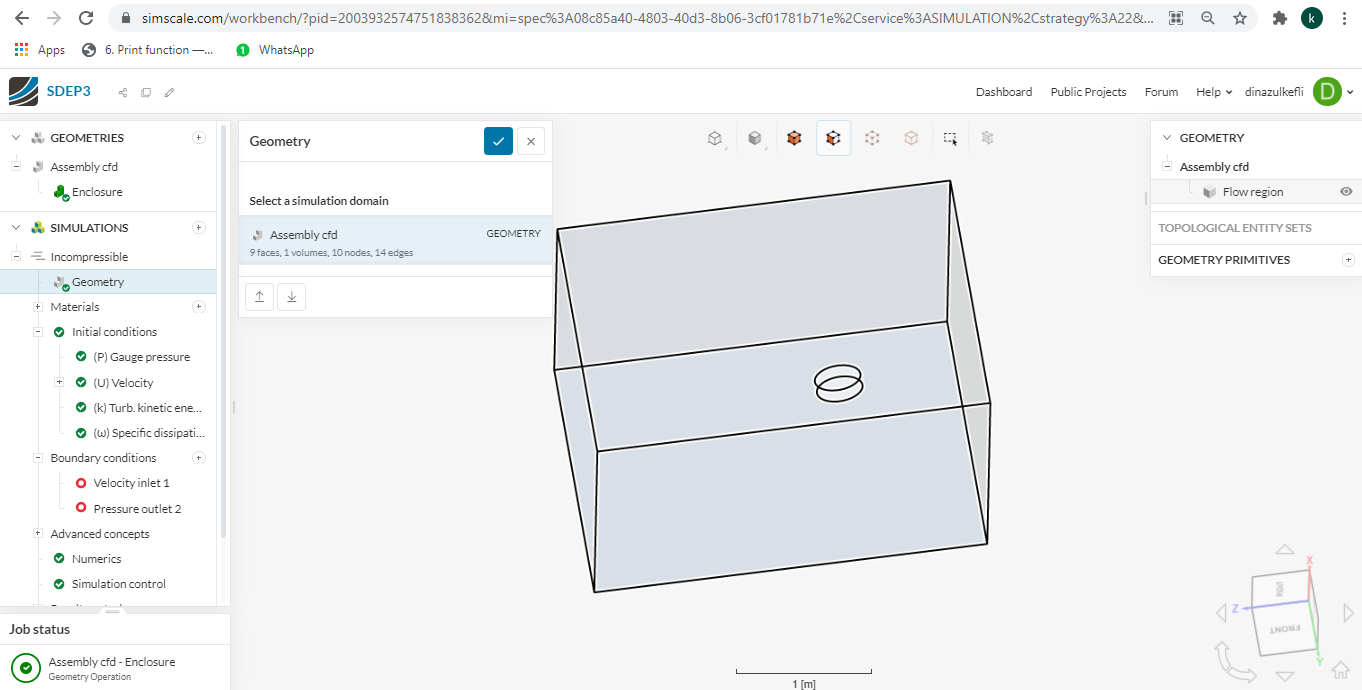Collapse the Incompressible simulation node

pyautogui.click(x=16, y=257)
